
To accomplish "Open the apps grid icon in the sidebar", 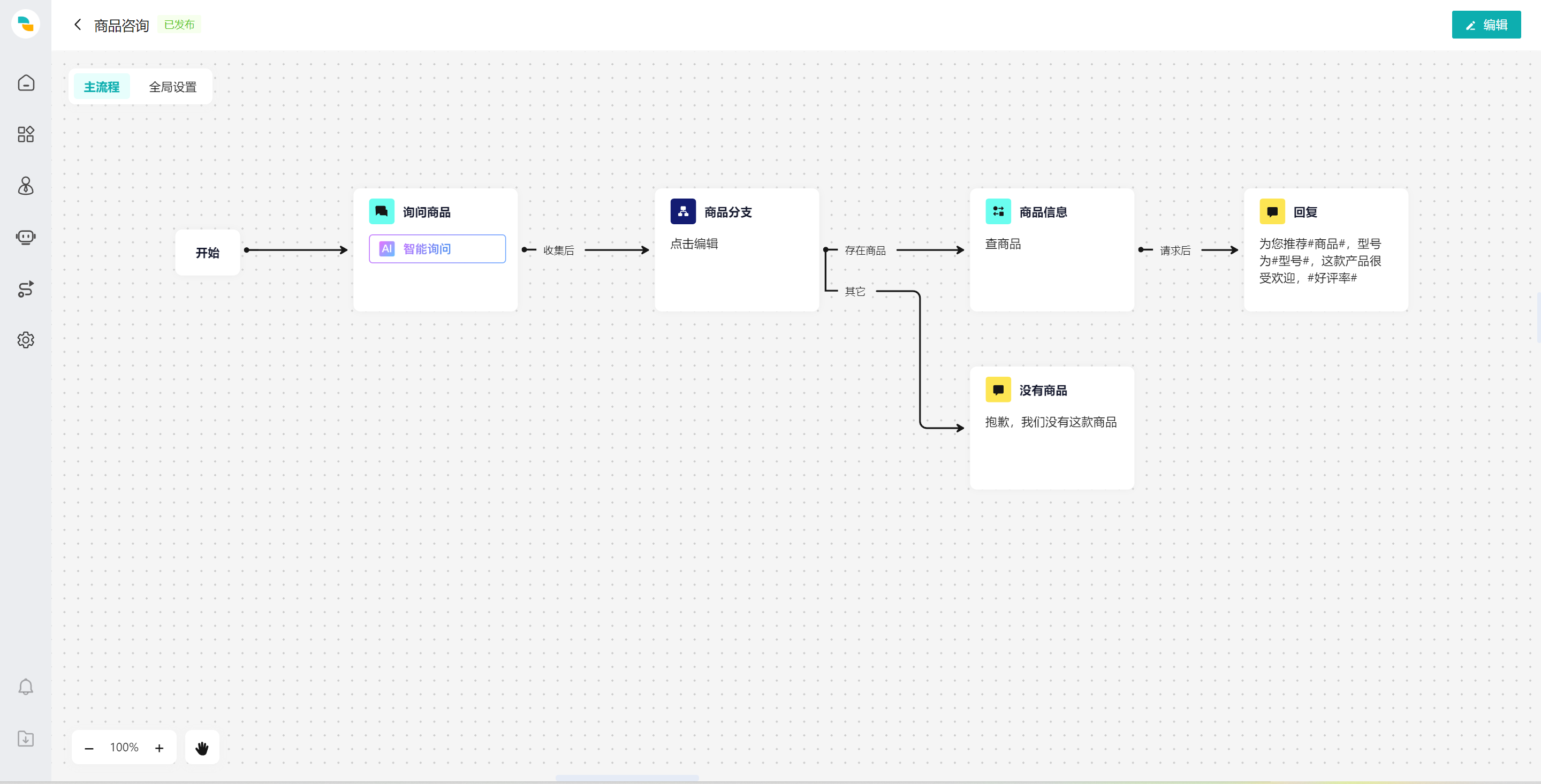I will coord(26,134).
